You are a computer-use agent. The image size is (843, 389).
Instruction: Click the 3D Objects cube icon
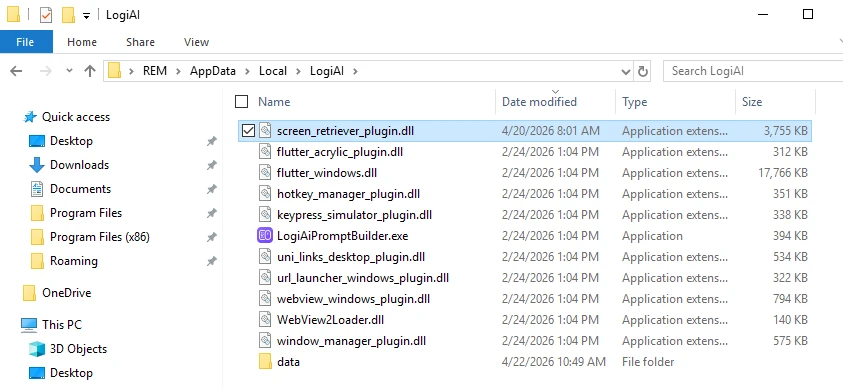[x=37, y=349]
